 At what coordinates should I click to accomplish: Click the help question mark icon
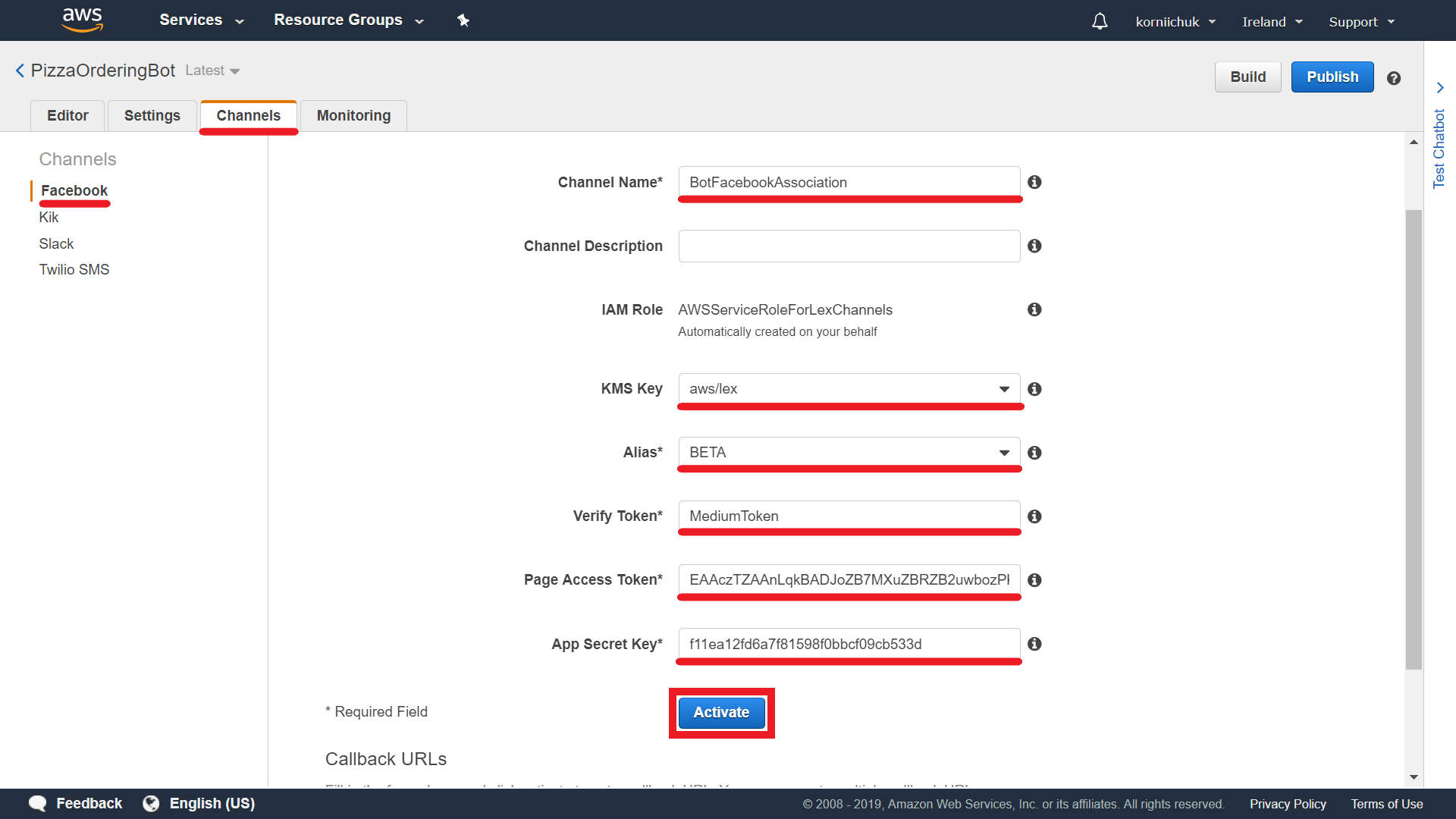click(x=1394, y=78)
